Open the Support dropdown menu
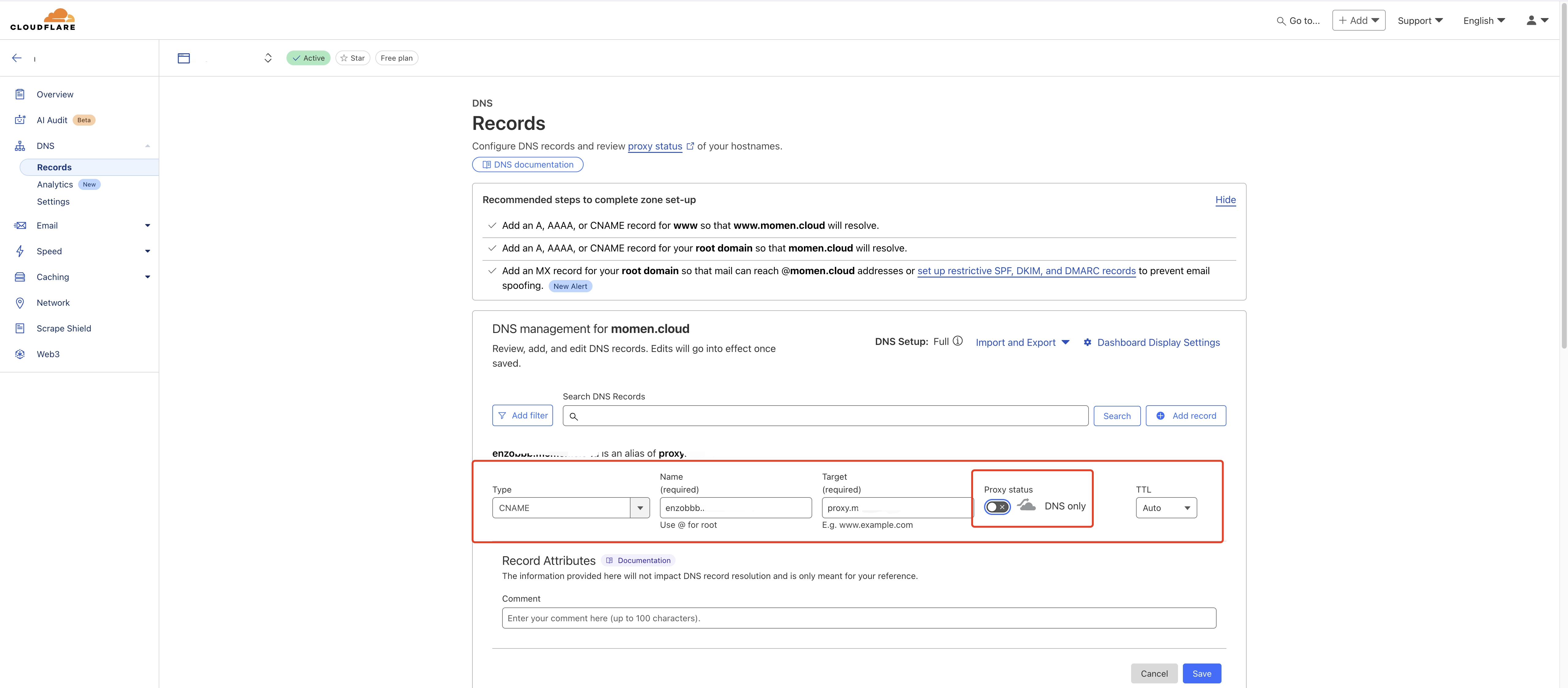1568x688 pixels. pyautogui.click(x=1420, y=21)
